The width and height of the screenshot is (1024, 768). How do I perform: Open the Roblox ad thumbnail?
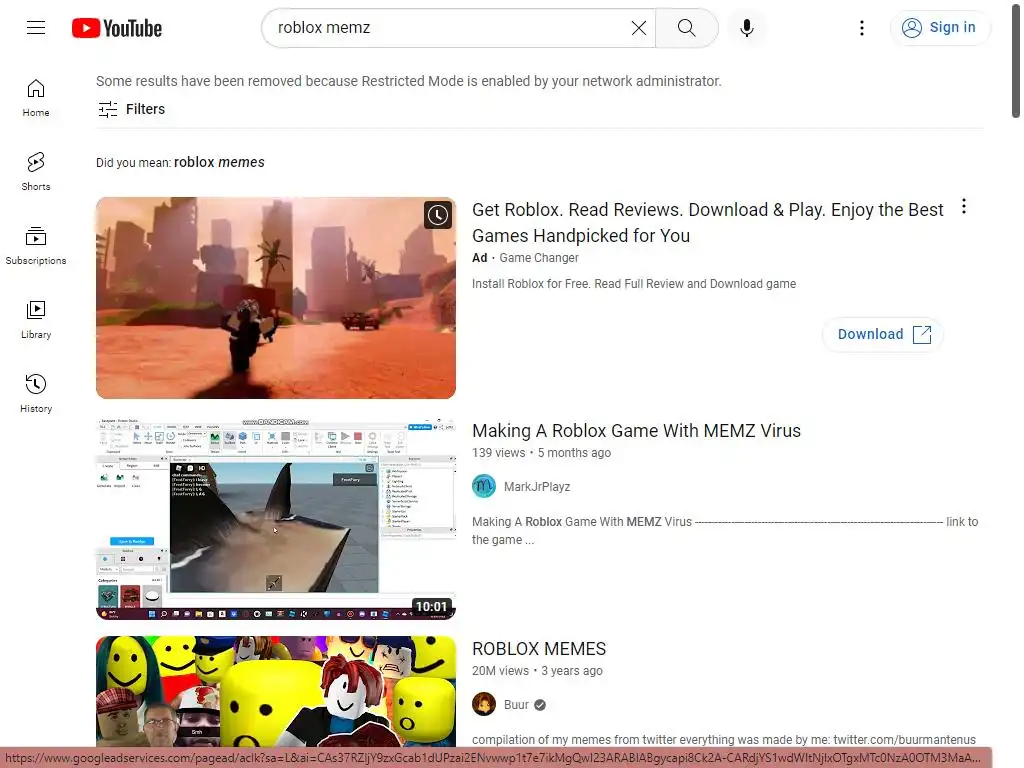click(x=276, y=298)
